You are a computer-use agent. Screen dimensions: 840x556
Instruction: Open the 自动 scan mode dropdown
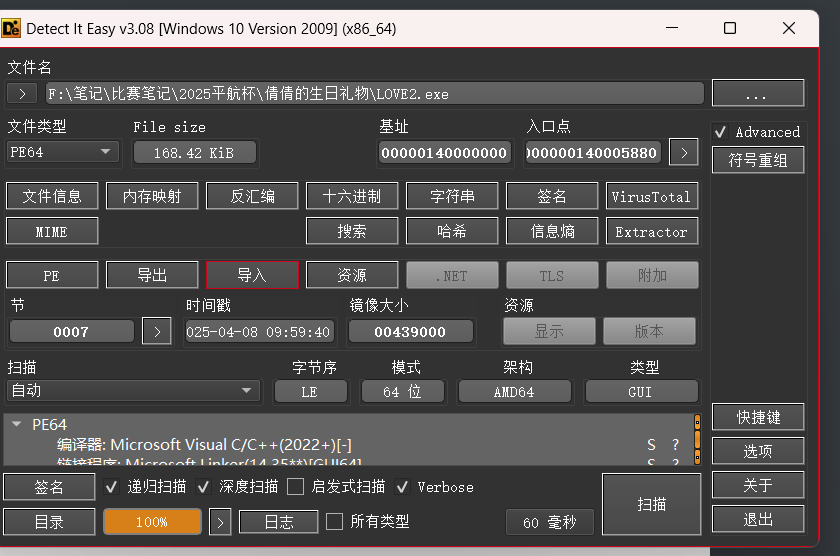132,391
